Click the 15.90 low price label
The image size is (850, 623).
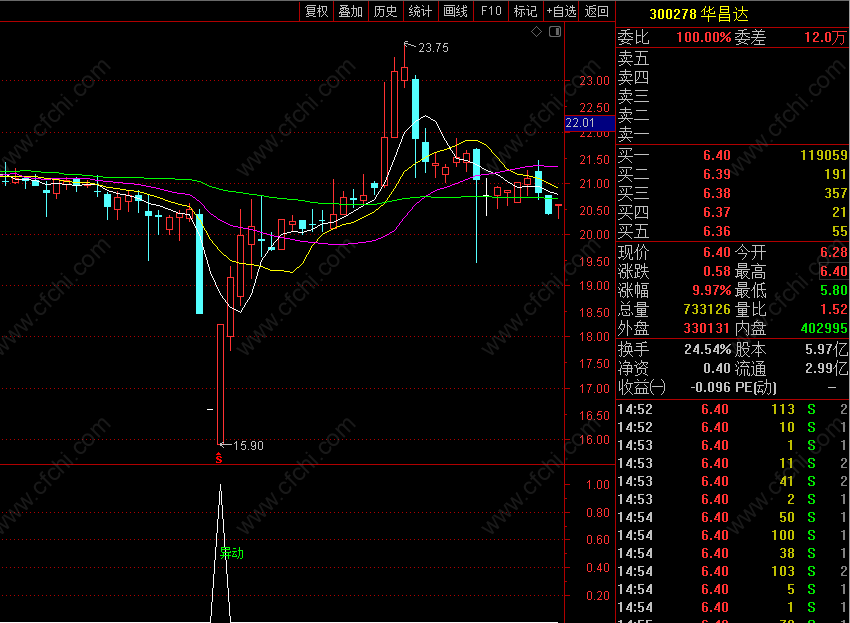click(x=248, y=446)
